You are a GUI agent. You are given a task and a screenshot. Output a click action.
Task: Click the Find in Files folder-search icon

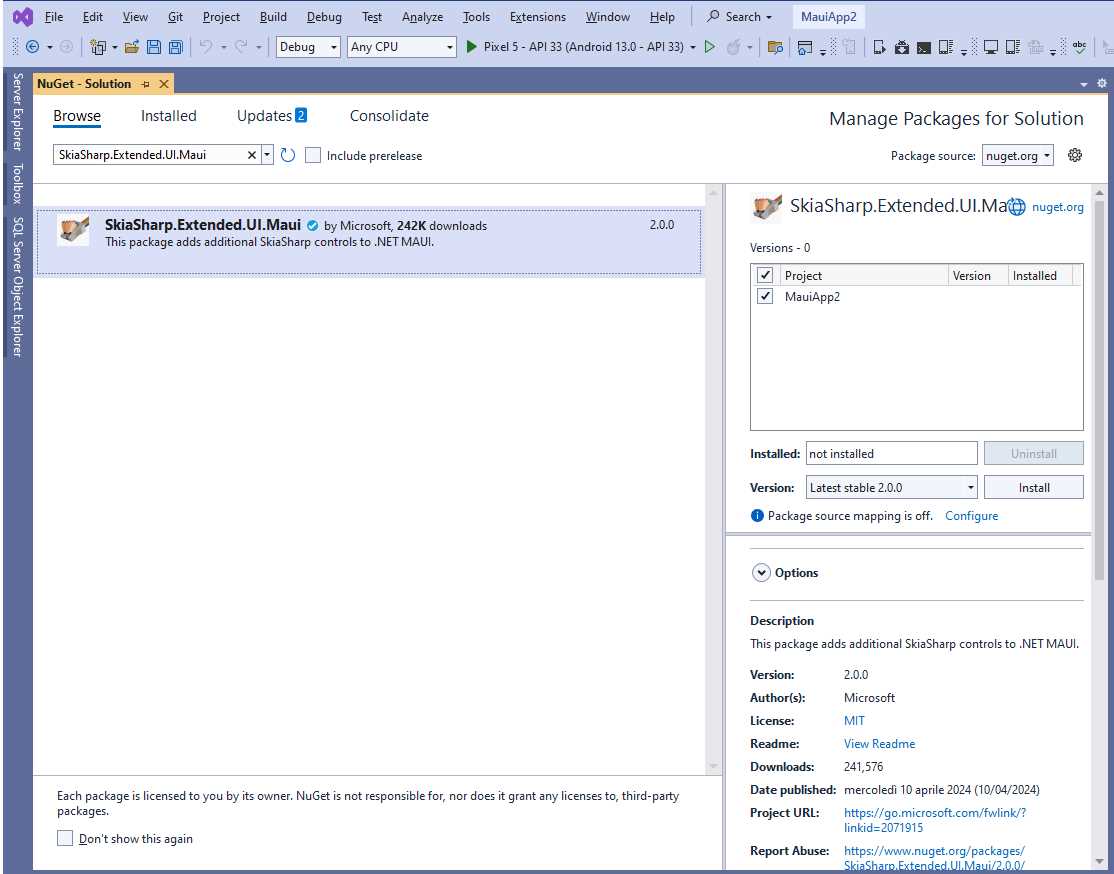coord(775,47)
